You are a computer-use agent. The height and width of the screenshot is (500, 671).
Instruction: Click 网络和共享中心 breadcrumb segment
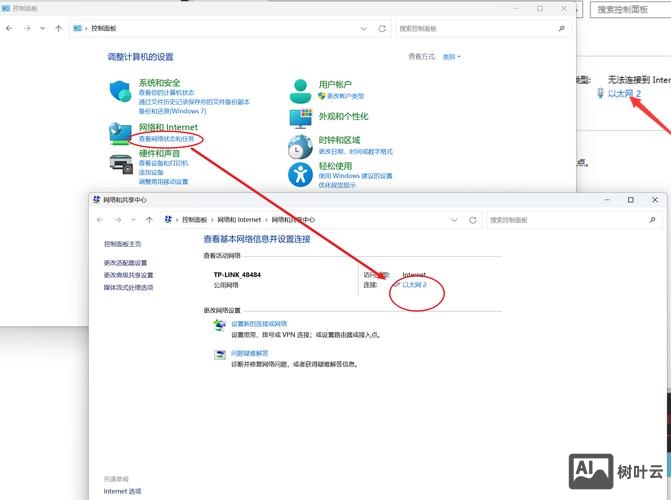pos(293,220)
